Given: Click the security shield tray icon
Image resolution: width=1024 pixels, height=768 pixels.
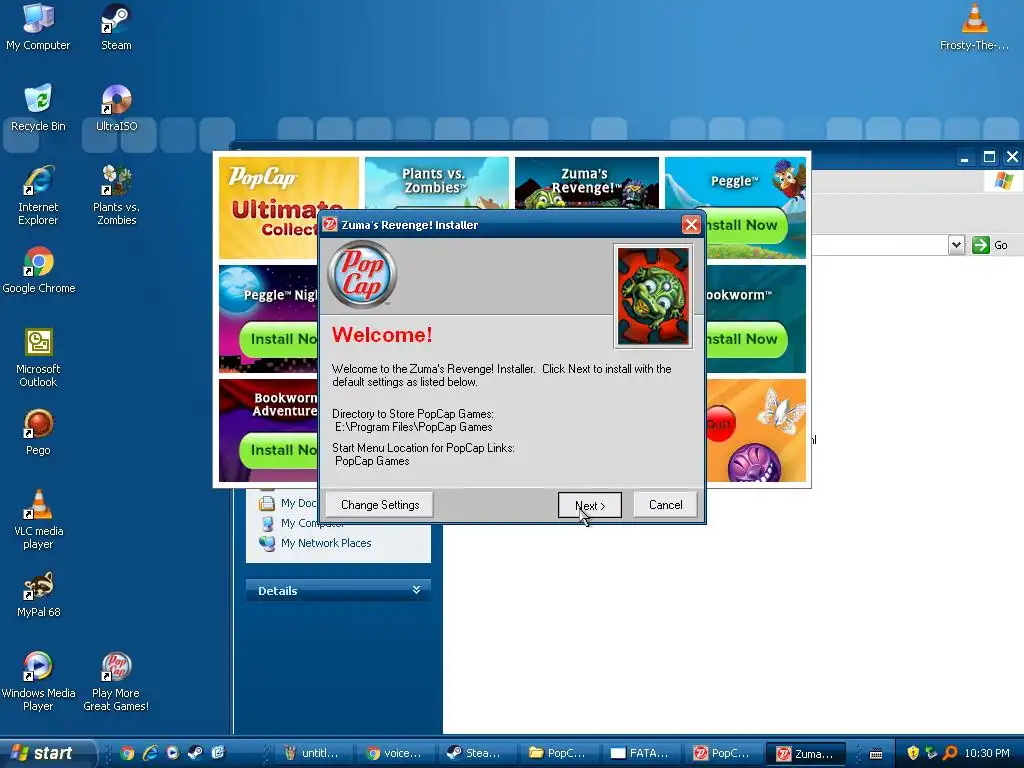Looking at the screenshot, I should [913, 753].
